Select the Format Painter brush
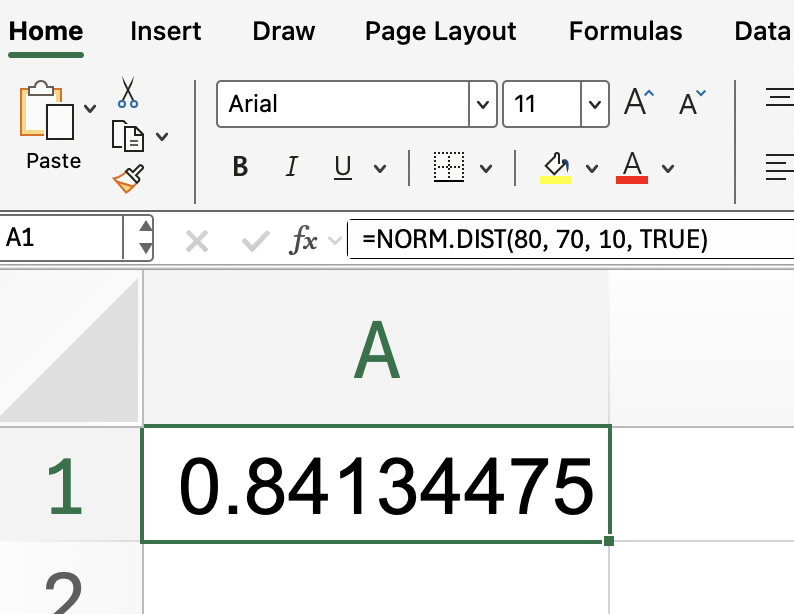Viewport: 794px width, 614px height. click(128, 180)
